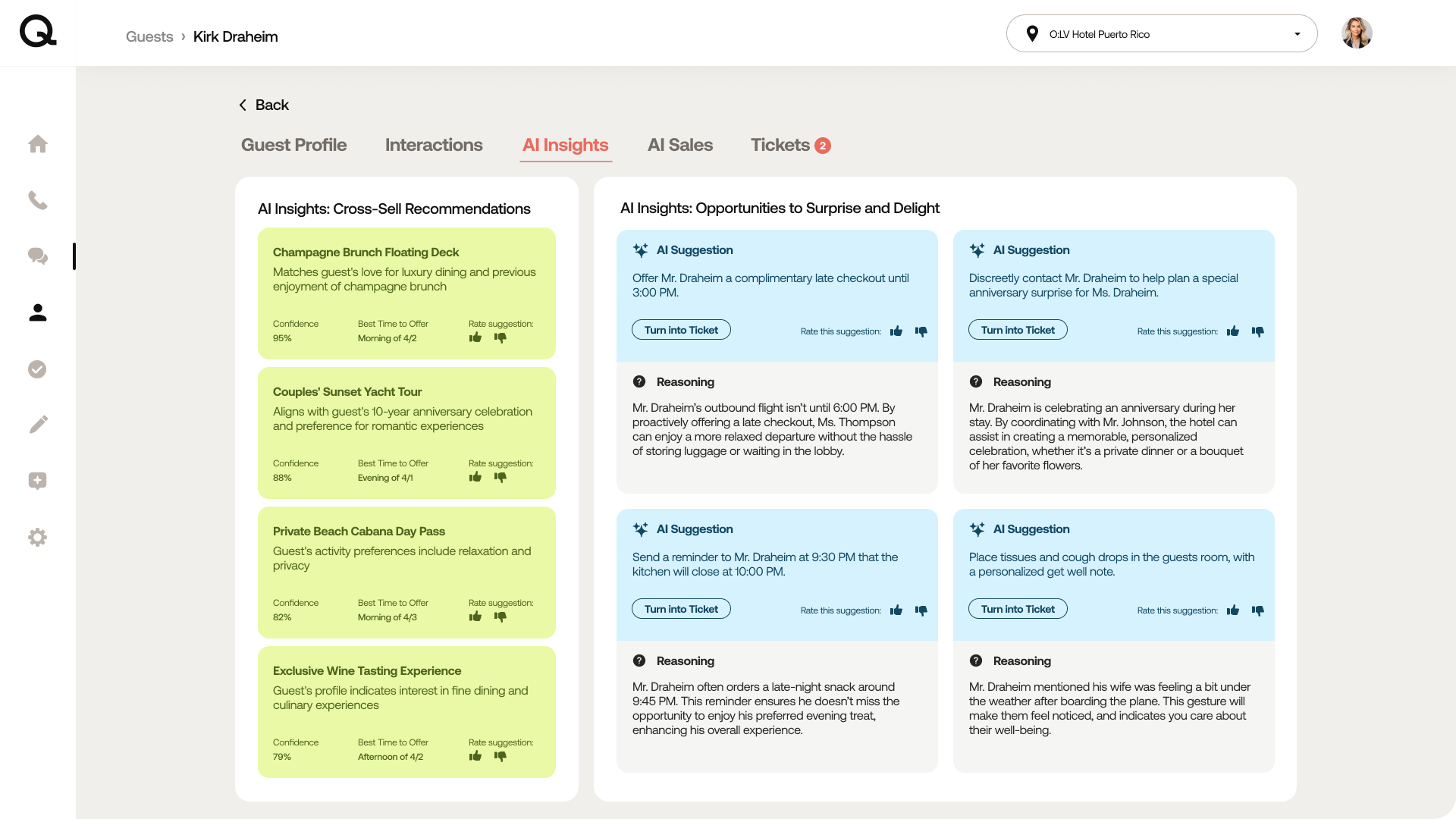The image size is (1456, 819).
Task: Open the settings gear sidebar icon
Action: point(38,538)
